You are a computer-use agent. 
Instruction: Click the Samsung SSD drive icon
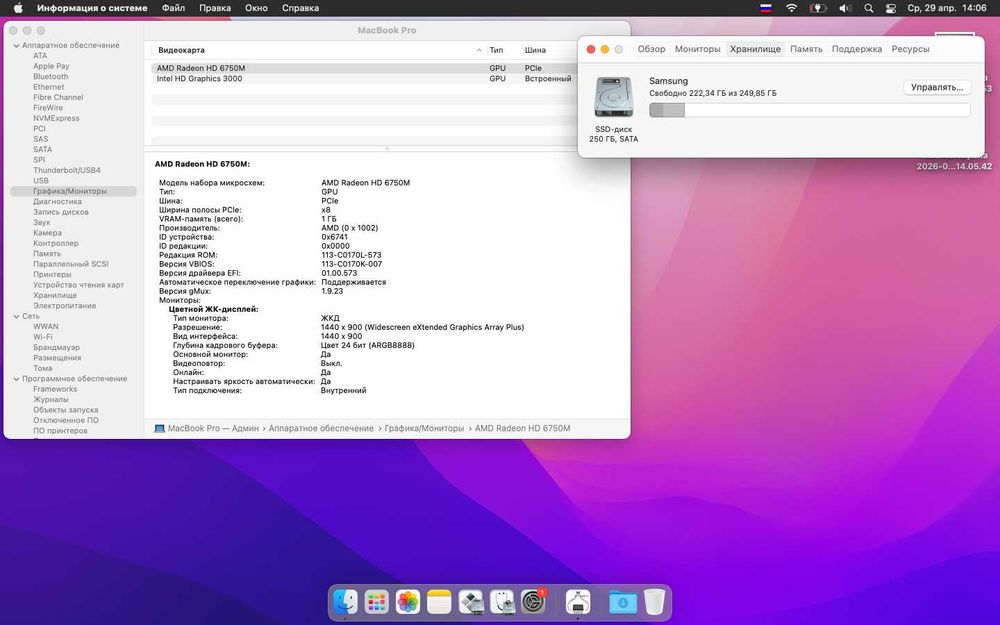(614, 97)
